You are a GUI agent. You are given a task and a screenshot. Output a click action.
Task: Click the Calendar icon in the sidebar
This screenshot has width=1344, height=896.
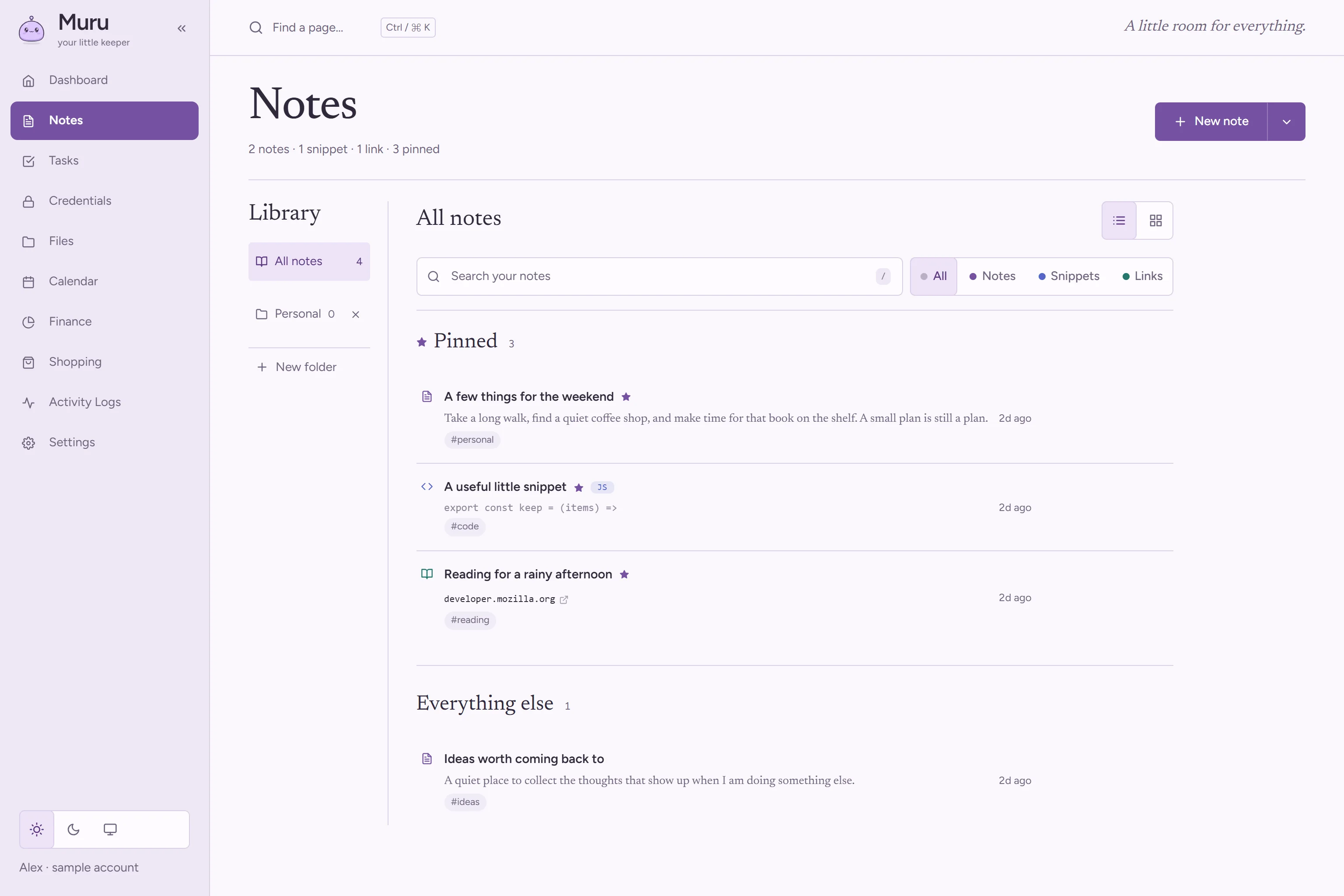tap(28, 282)
